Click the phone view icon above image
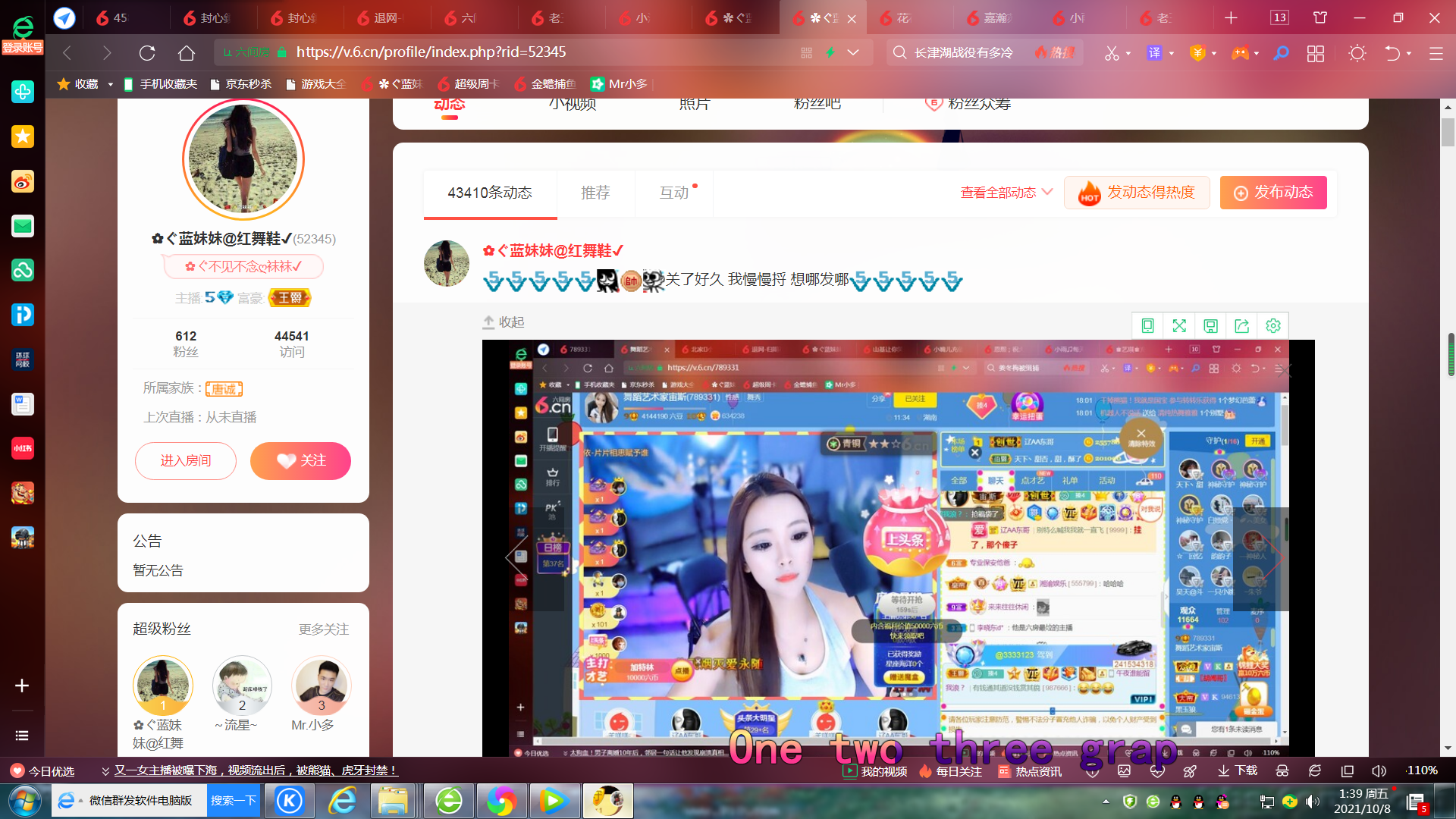This screenshot has height=819, width=1456. (1147, 325)
